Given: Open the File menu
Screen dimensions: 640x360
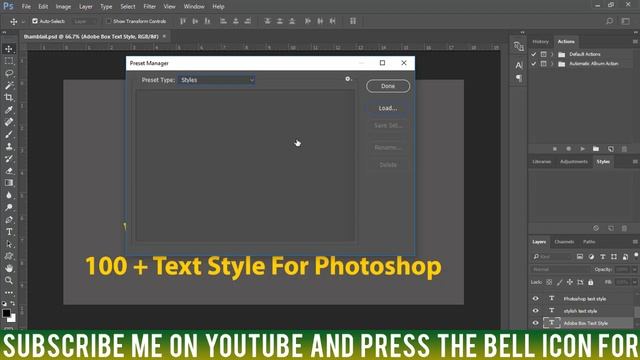Looking at the screenshot, I should point(26,7).
